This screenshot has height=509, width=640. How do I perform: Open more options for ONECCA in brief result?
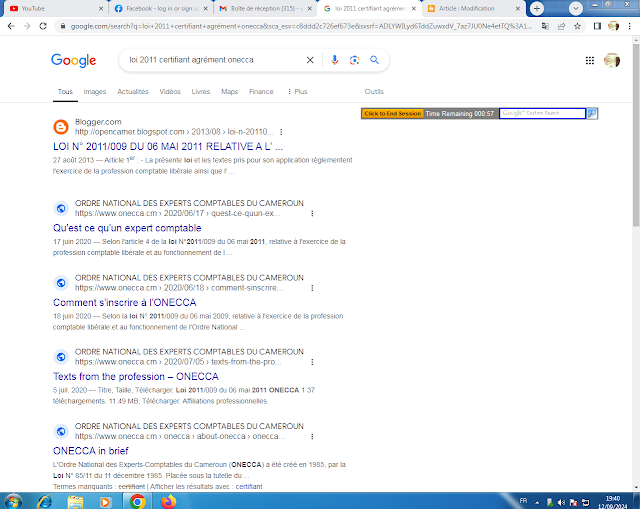[312, 436]
